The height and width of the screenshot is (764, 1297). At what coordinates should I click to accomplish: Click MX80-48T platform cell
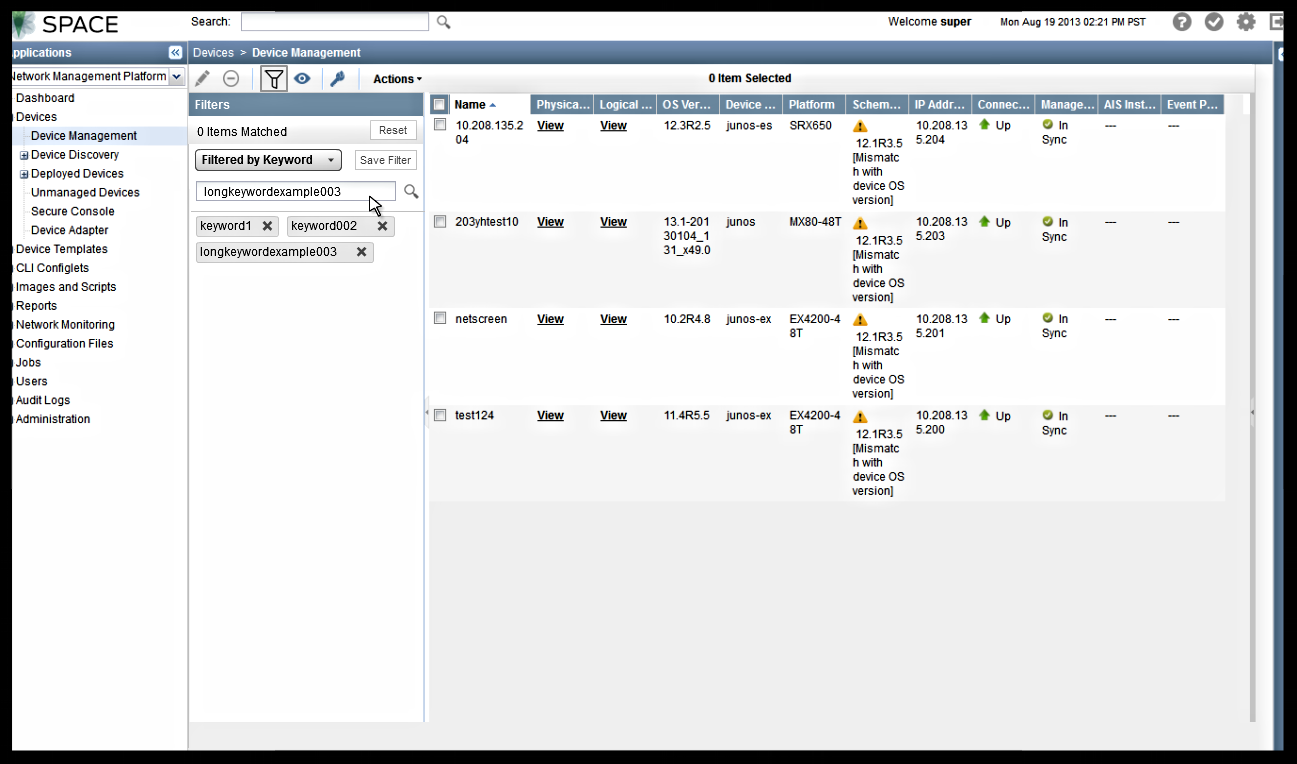click(x=815, y=222)
